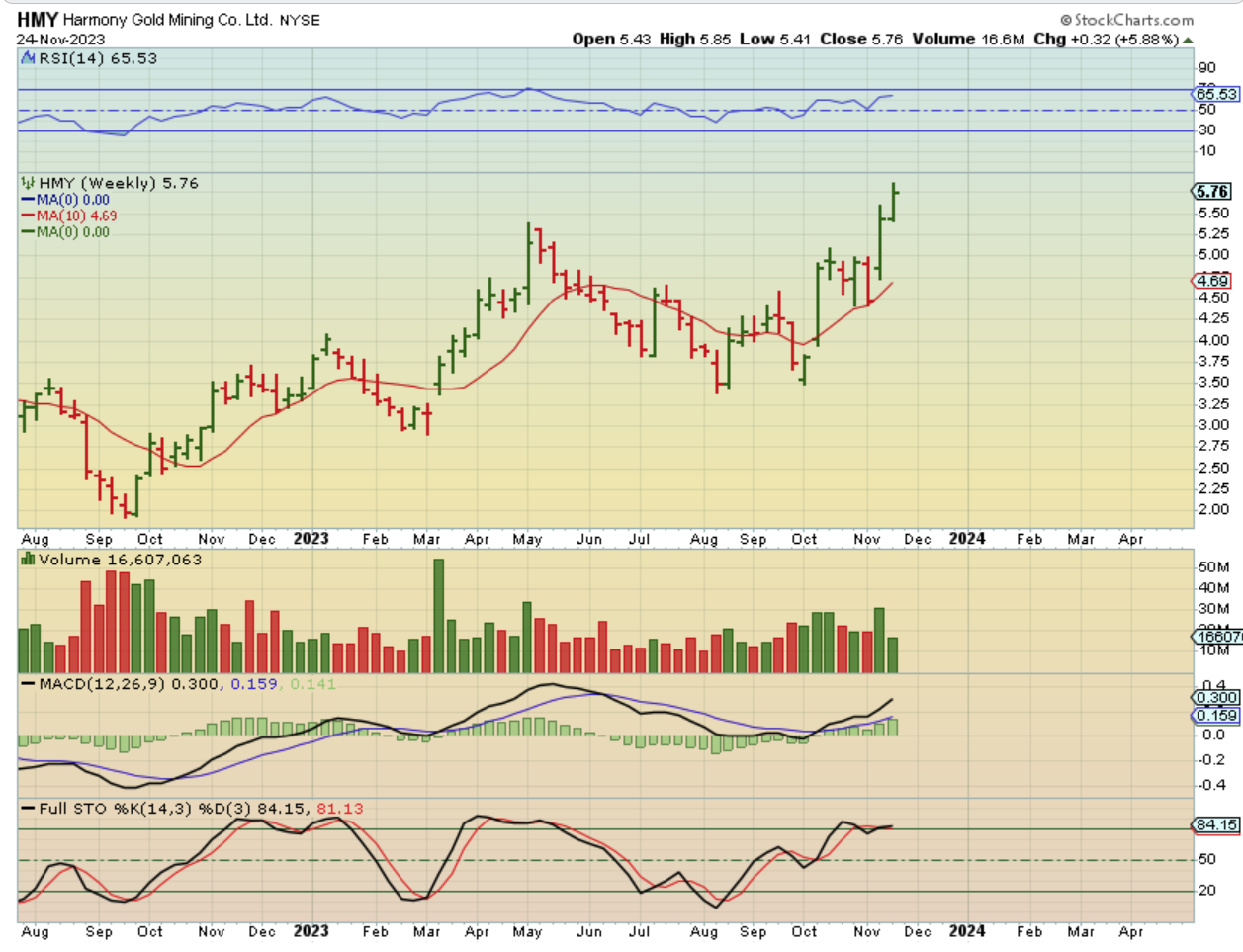Screen dimensions: 1243x952
Task: Click the black line marker before MACD(12,26,9)
Action: pyautogui.click(x=29, y=684)
